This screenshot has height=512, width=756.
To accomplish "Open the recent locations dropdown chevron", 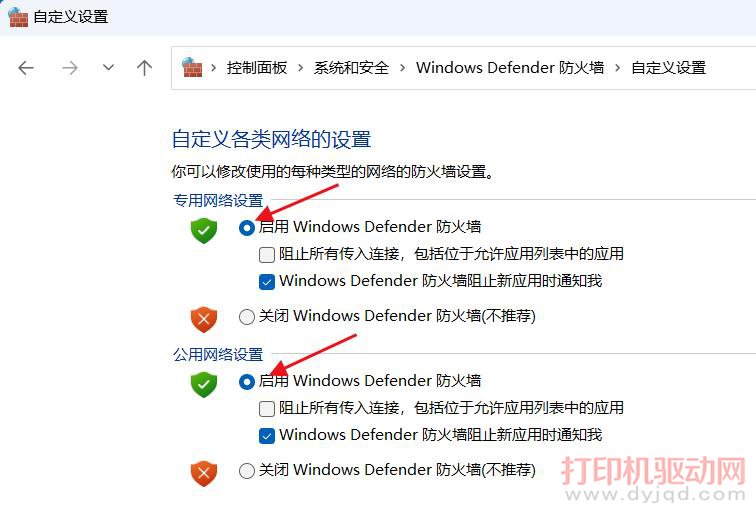I will (108, 67).
